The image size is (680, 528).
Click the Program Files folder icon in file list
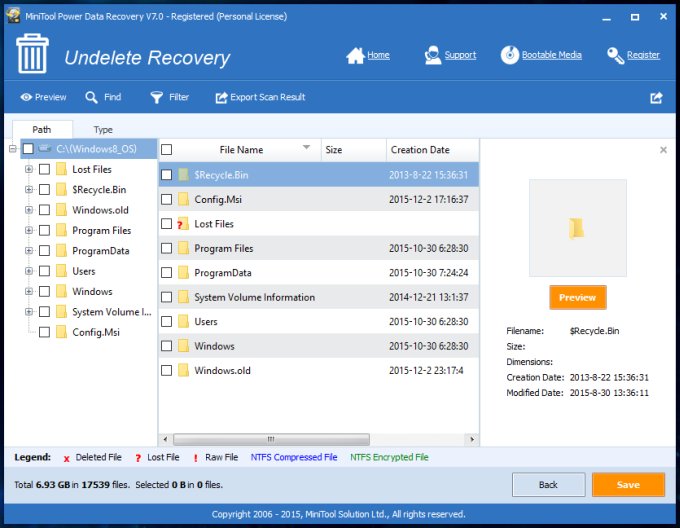point(183,248)
